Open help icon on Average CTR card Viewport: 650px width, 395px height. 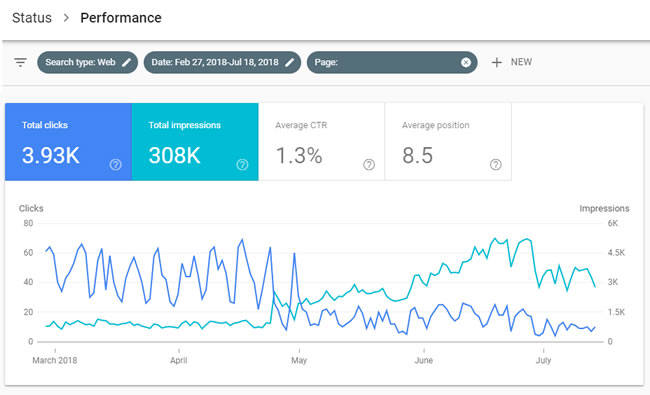coord(369,165)
